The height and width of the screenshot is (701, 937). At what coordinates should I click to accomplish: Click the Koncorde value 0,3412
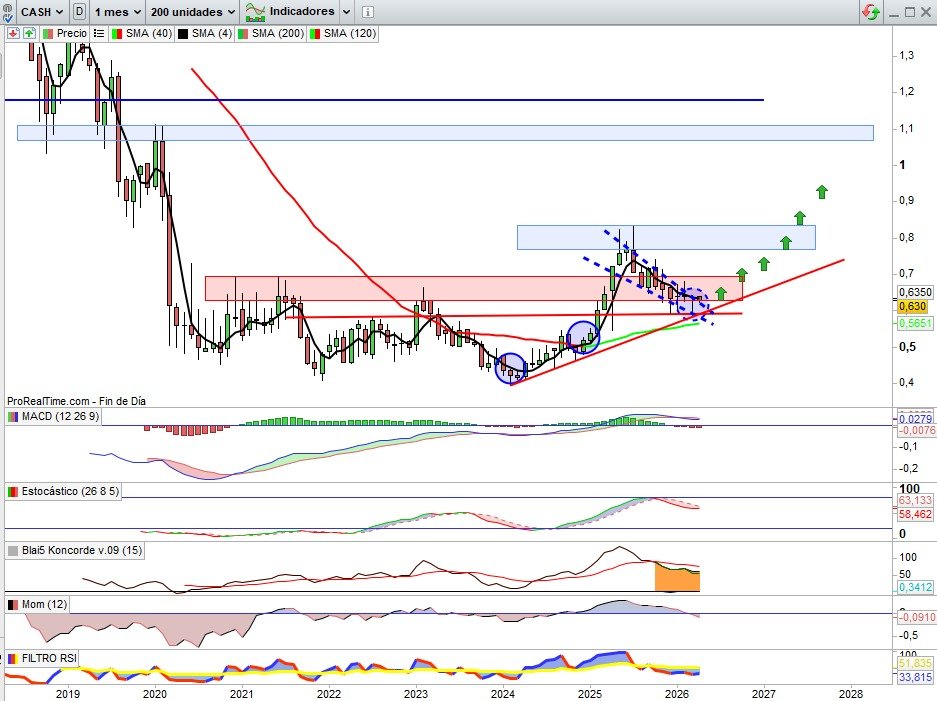(x=915, y=587)
